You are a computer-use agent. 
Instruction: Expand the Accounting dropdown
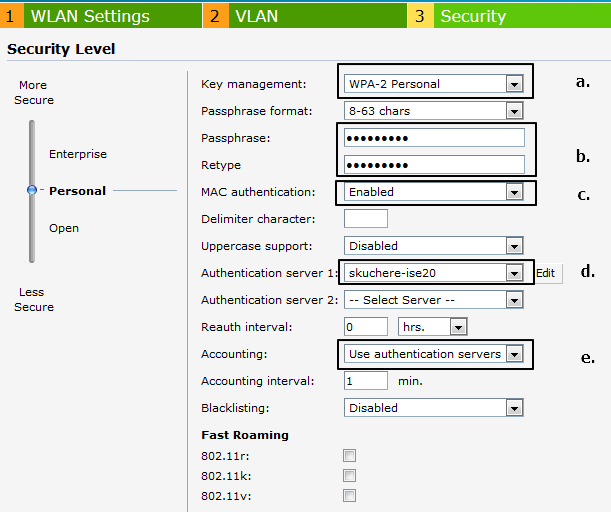(433, 354)
